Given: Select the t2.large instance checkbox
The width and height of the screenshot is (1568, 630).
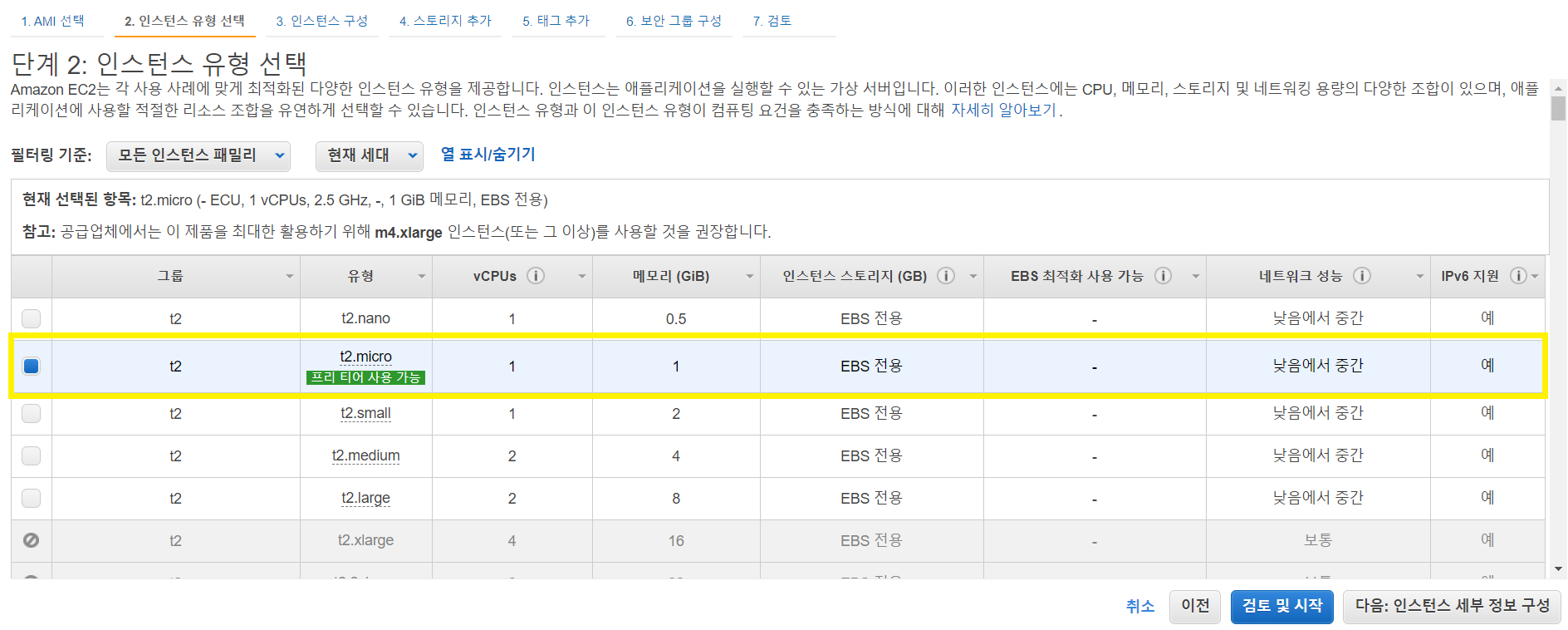Looking at the screenshot, I should tap(31, 498).
